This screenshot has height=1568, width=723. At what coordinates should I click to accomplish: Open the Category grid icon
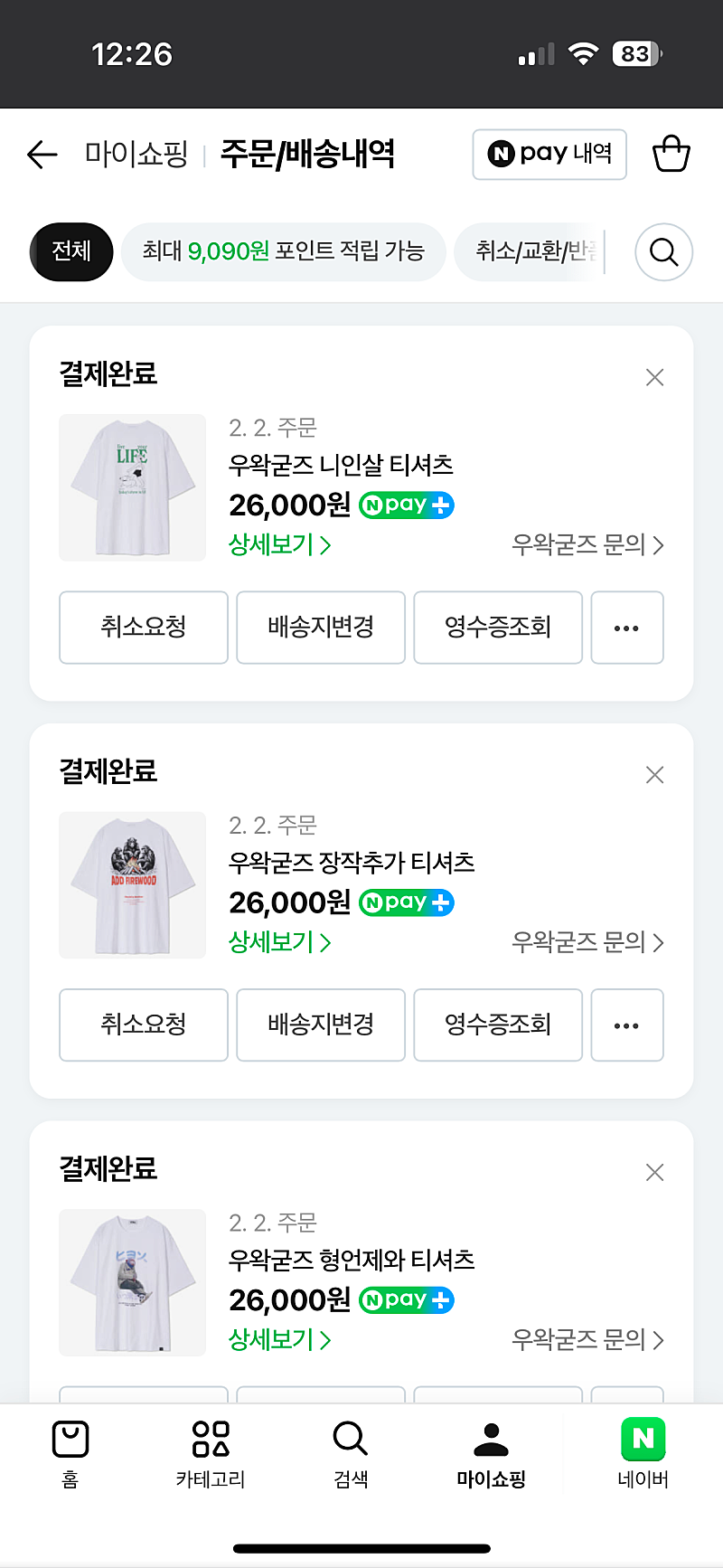click(x=211, y=1440)
